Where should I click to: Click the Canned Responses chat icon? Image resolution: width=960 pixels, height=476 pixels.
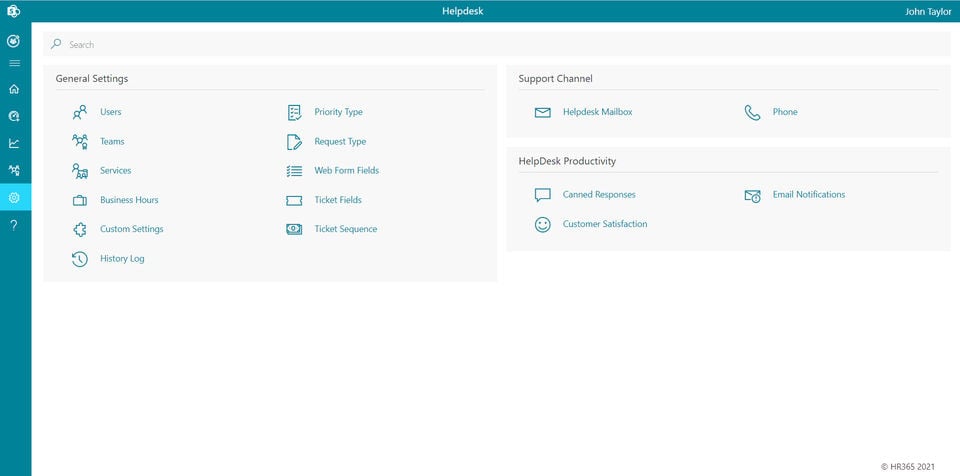click(x=542, y=195)
